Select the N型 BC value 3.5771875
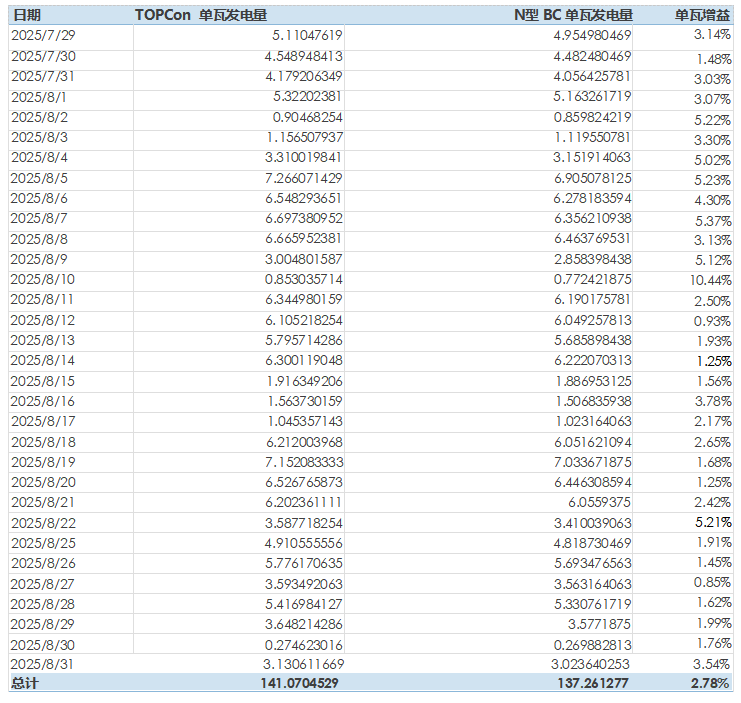The height and width of the screenshot is (703, 741). [597, 623]
